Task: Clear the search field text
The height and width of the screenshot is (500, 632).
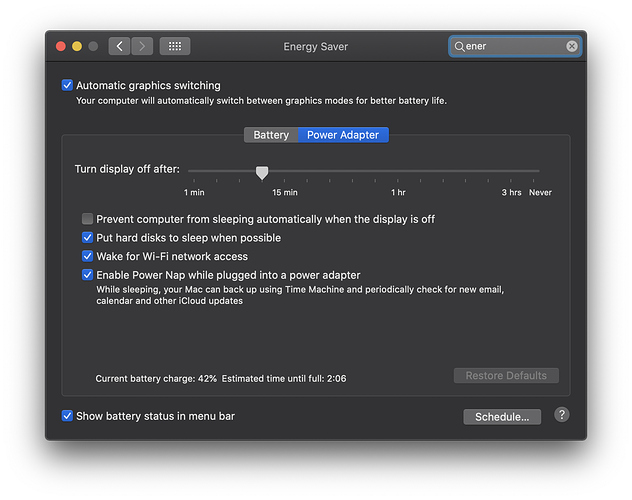Action: pos(572,46)
